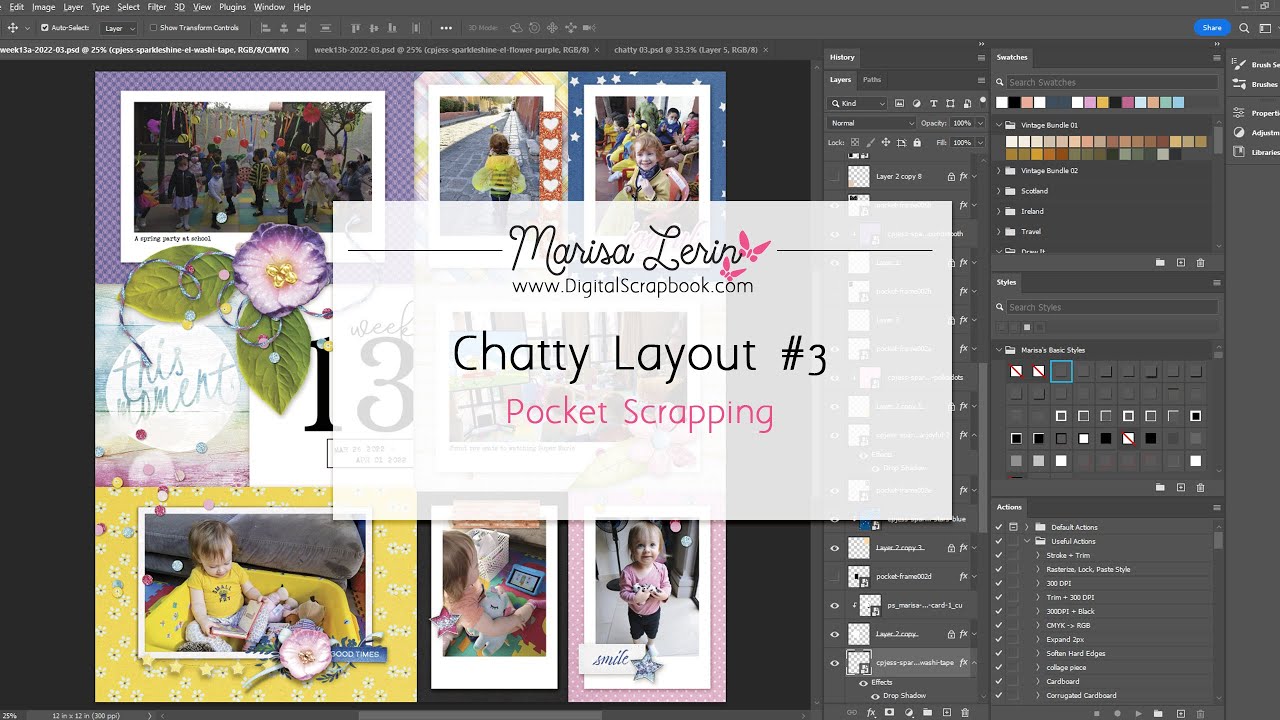The width and height of the screenshot is (1280, 720).
Task: Click the smart object filter icon
Action: 966,103
